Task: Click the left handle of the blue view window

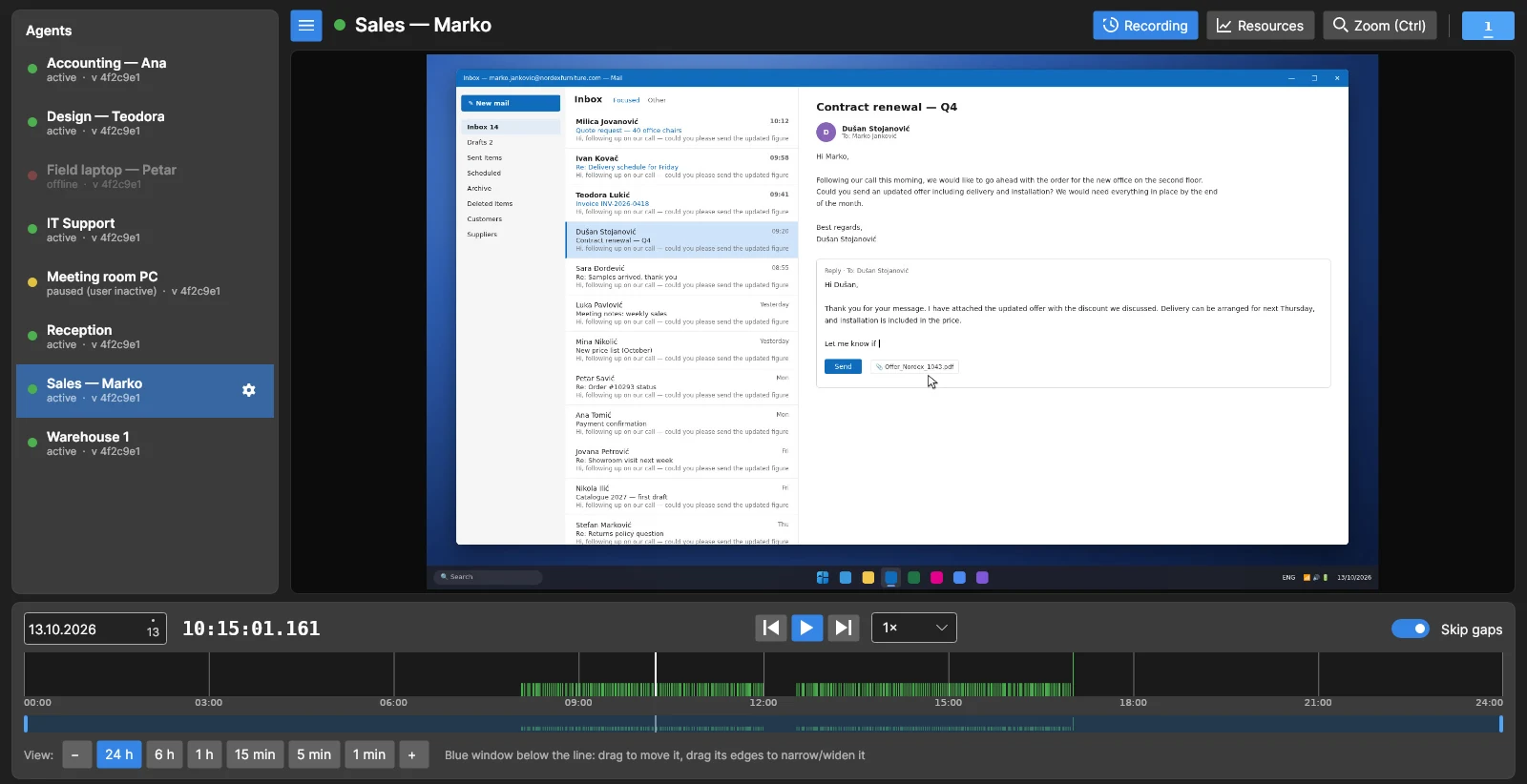Action: (26, 724)
